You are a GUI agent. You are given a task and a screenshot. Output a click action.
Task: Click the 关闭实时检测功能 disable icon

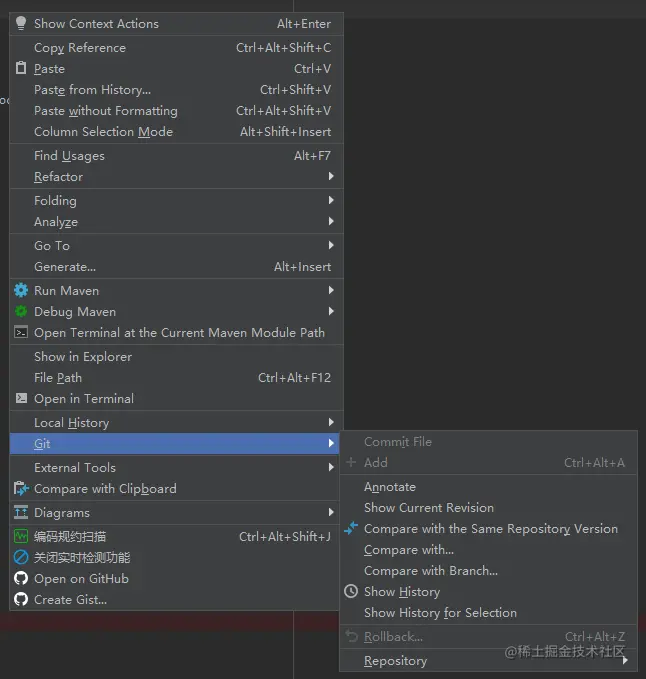point(21,557)
